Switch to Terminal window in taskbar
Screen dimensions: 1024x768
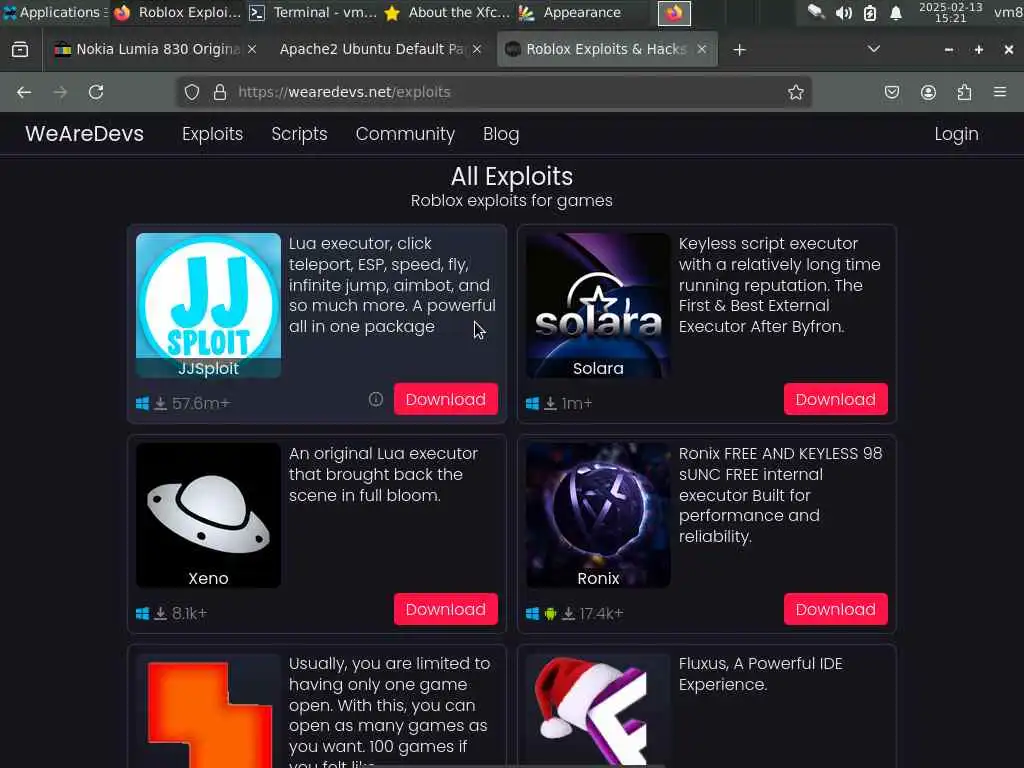pyautogui.click(x=313, y=12)
